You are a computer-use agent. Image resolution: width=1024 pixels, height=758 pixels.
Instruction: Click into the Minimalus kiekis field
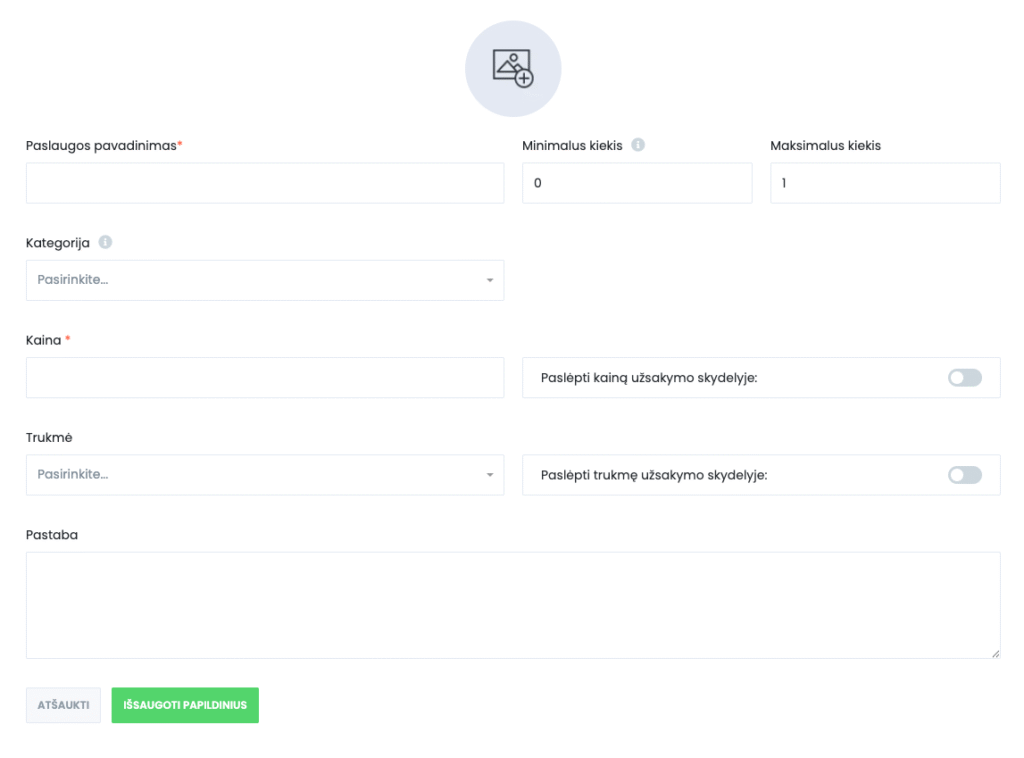tap(636, 184)
